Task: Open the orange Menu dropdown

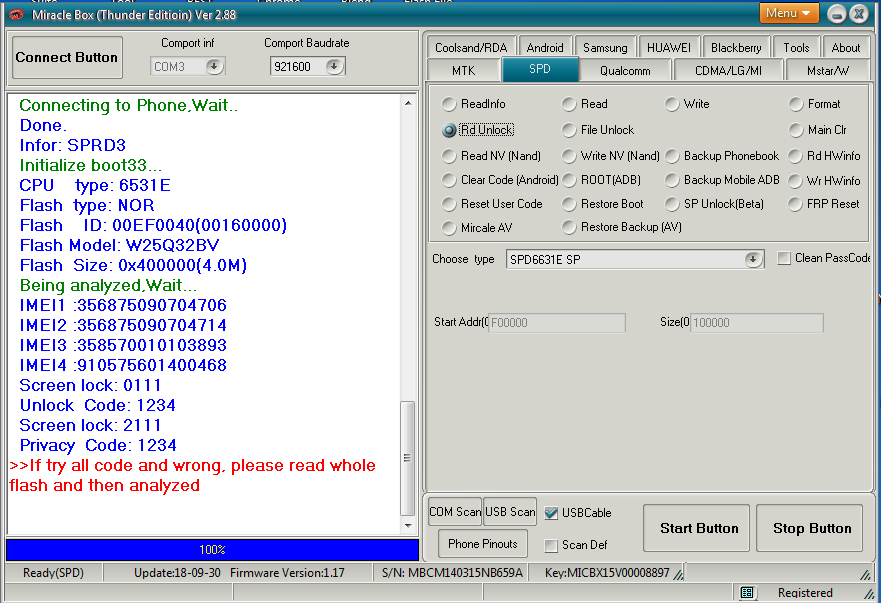Action: (x=788, y=13)
